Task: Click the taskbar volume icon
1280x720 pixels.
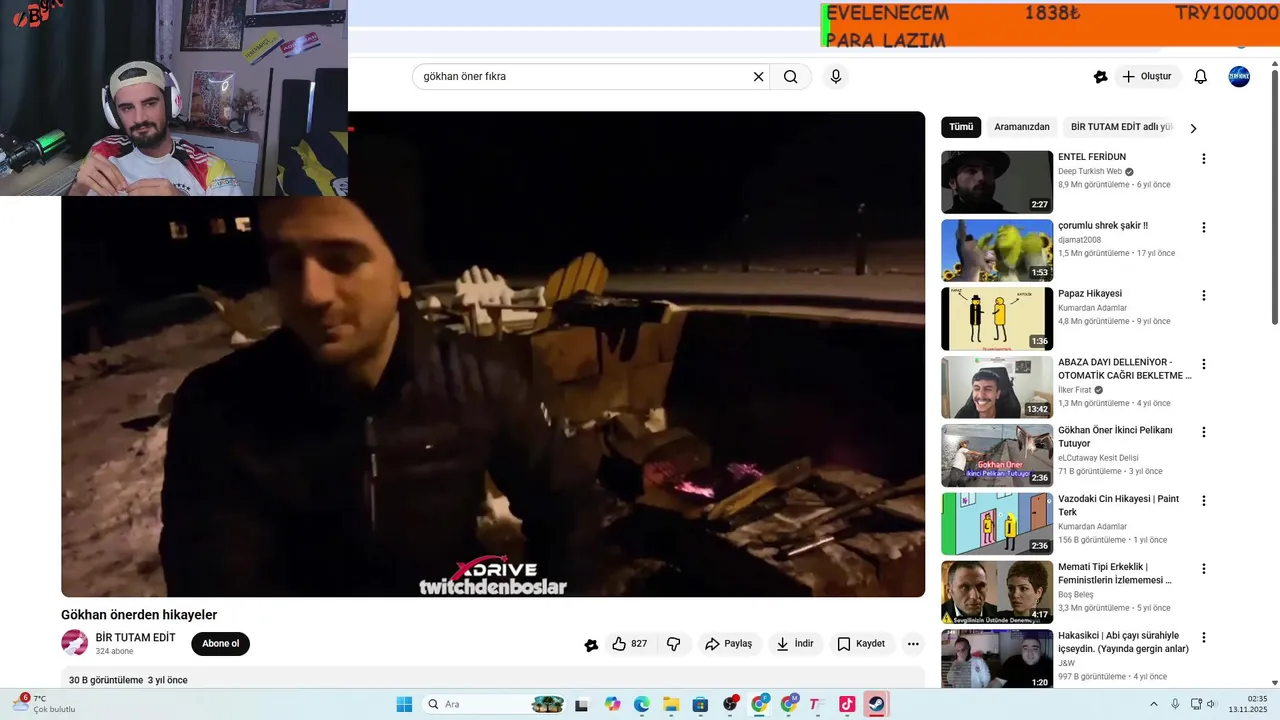Action: (x=1212, y=704)
